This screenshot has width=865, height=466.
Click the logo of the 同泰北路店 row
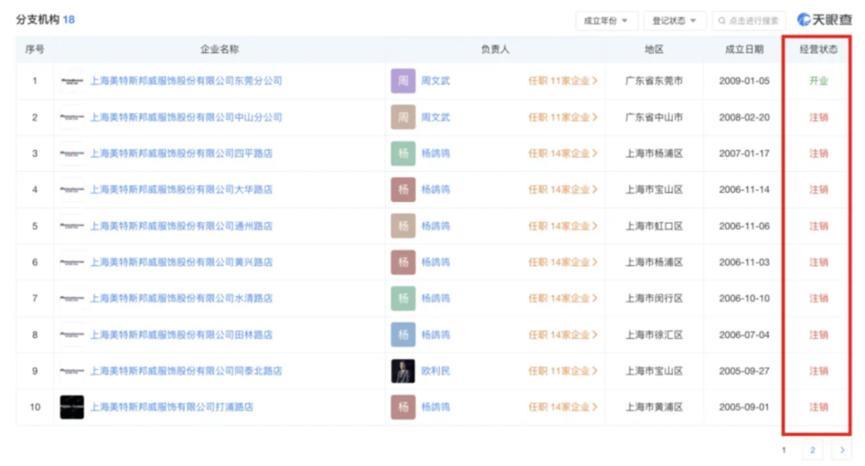(x=72, y=371)
